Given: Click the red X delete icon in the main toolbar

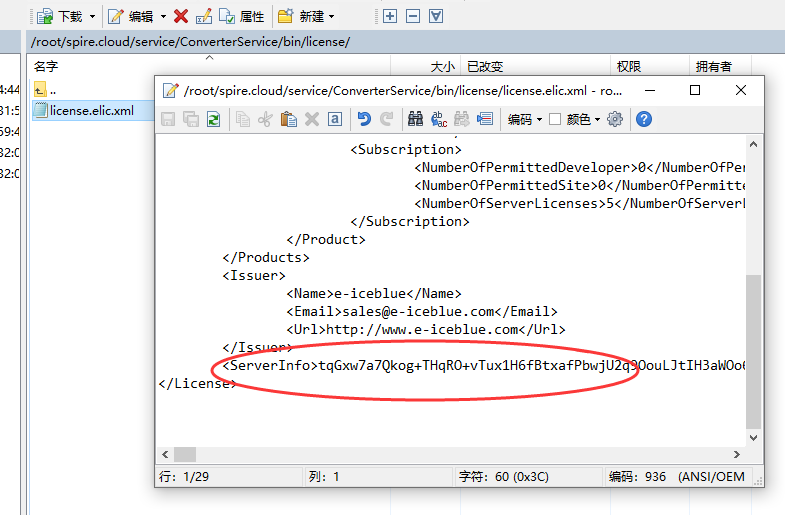Looking at the screenshot, I should [181, 17].
